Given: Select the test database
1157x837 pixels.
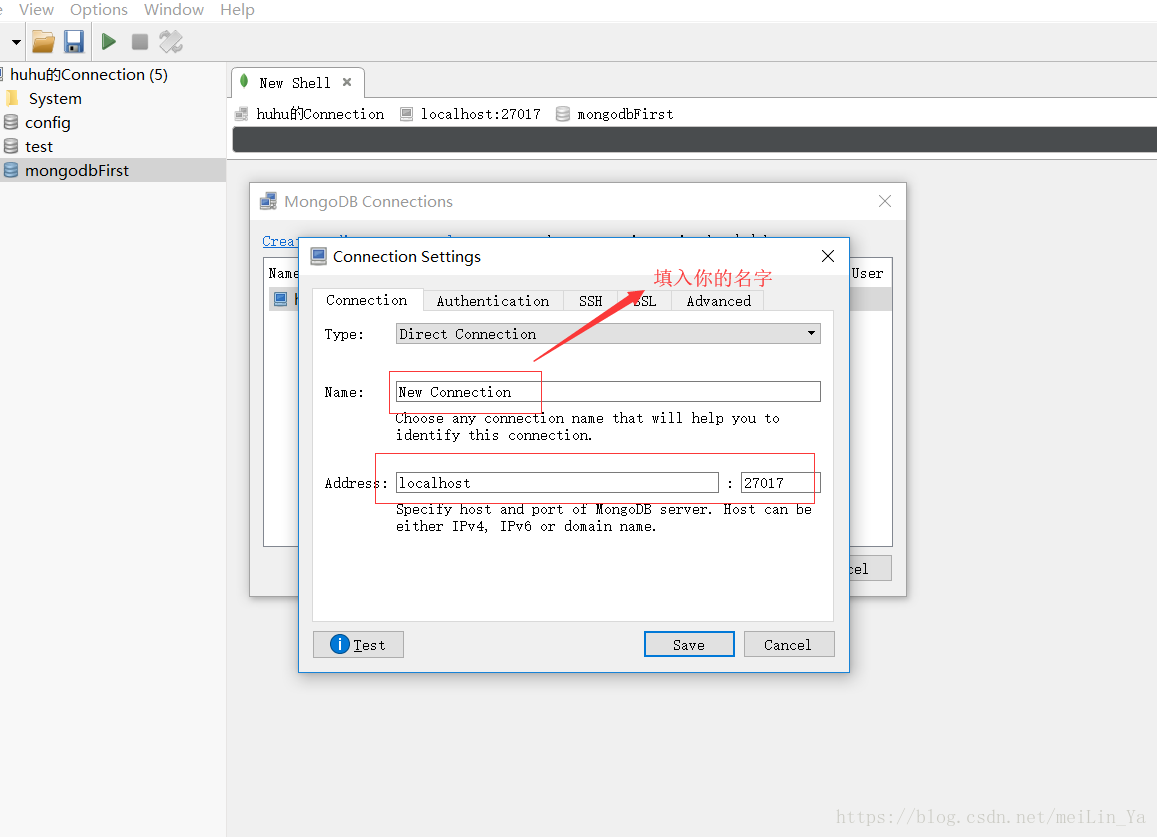Looking at the screenshot, I should pos(39,146).
